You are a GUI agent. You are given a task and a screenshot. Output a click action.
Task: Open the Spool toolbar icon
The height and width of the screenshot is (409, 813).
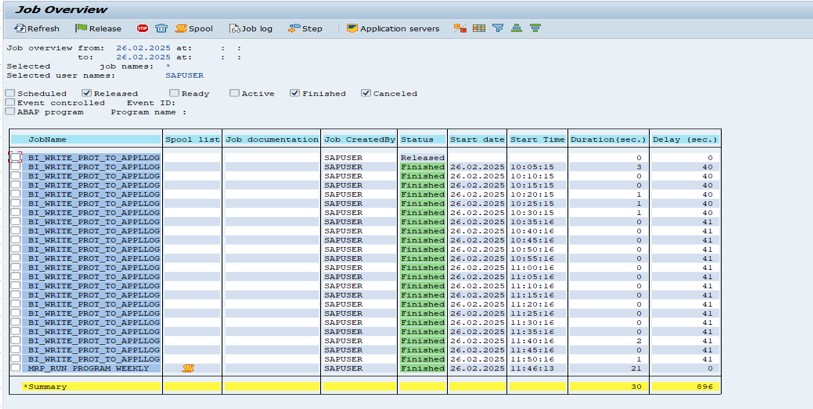[x=181, y=29]
